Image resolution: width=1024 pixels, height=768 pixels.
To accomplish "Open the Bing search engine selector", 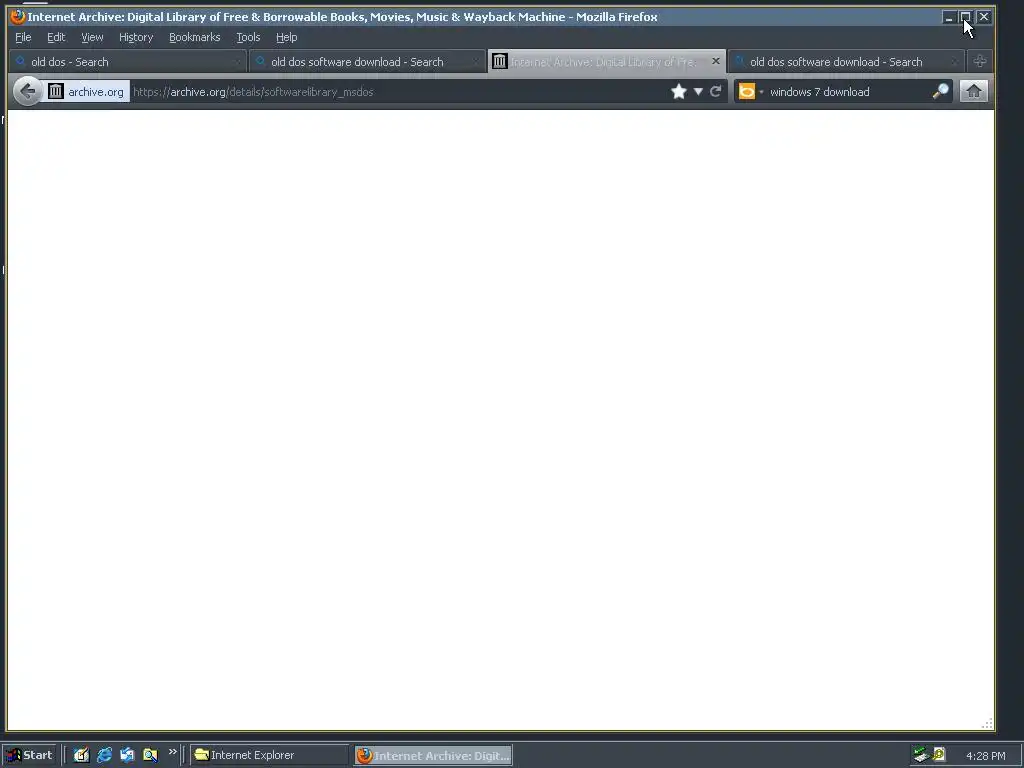I will point(750,91).
